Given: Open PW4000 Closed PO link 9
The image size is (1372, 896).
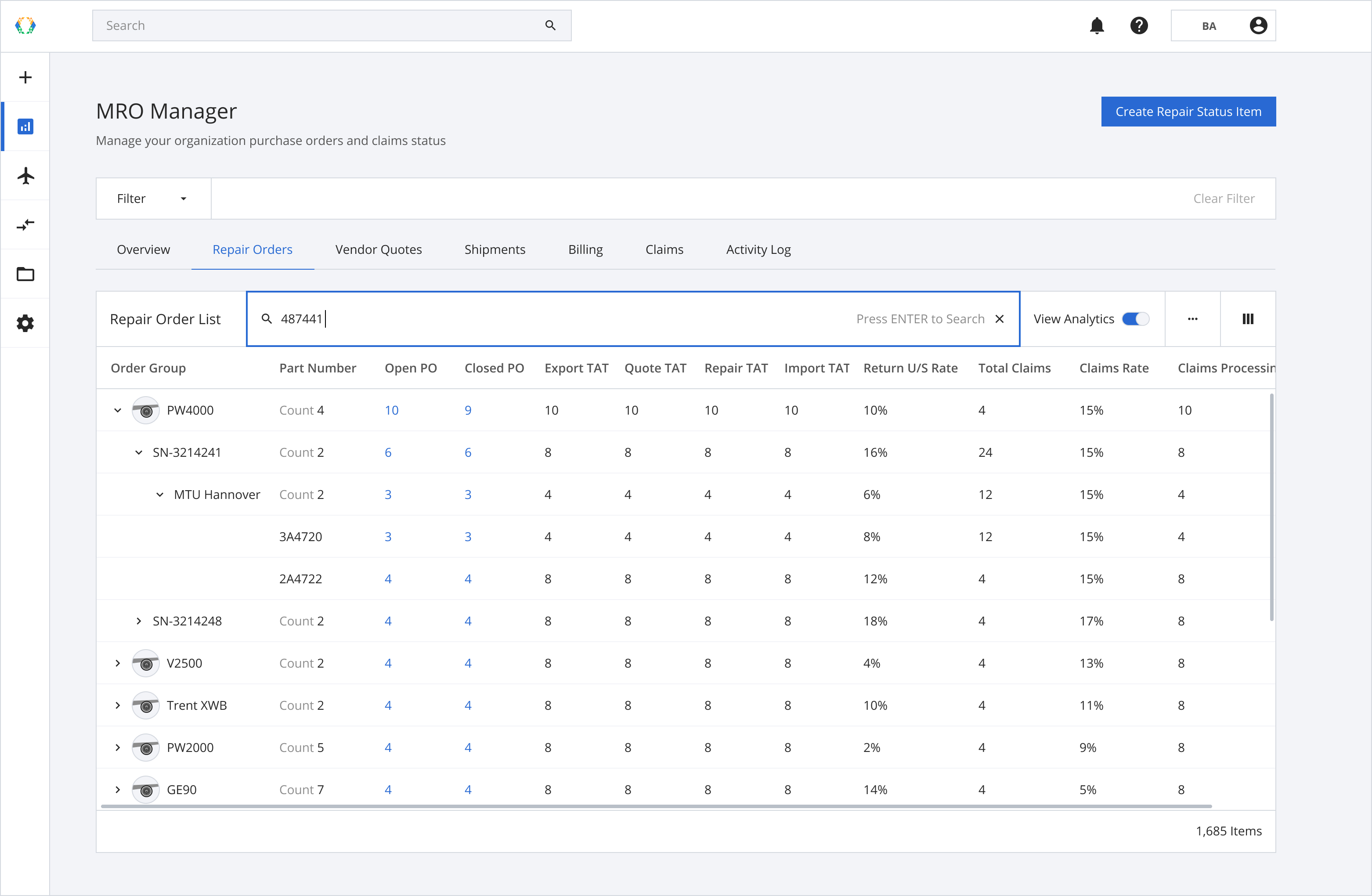Looking at the screenshot, I should (468, 410).
